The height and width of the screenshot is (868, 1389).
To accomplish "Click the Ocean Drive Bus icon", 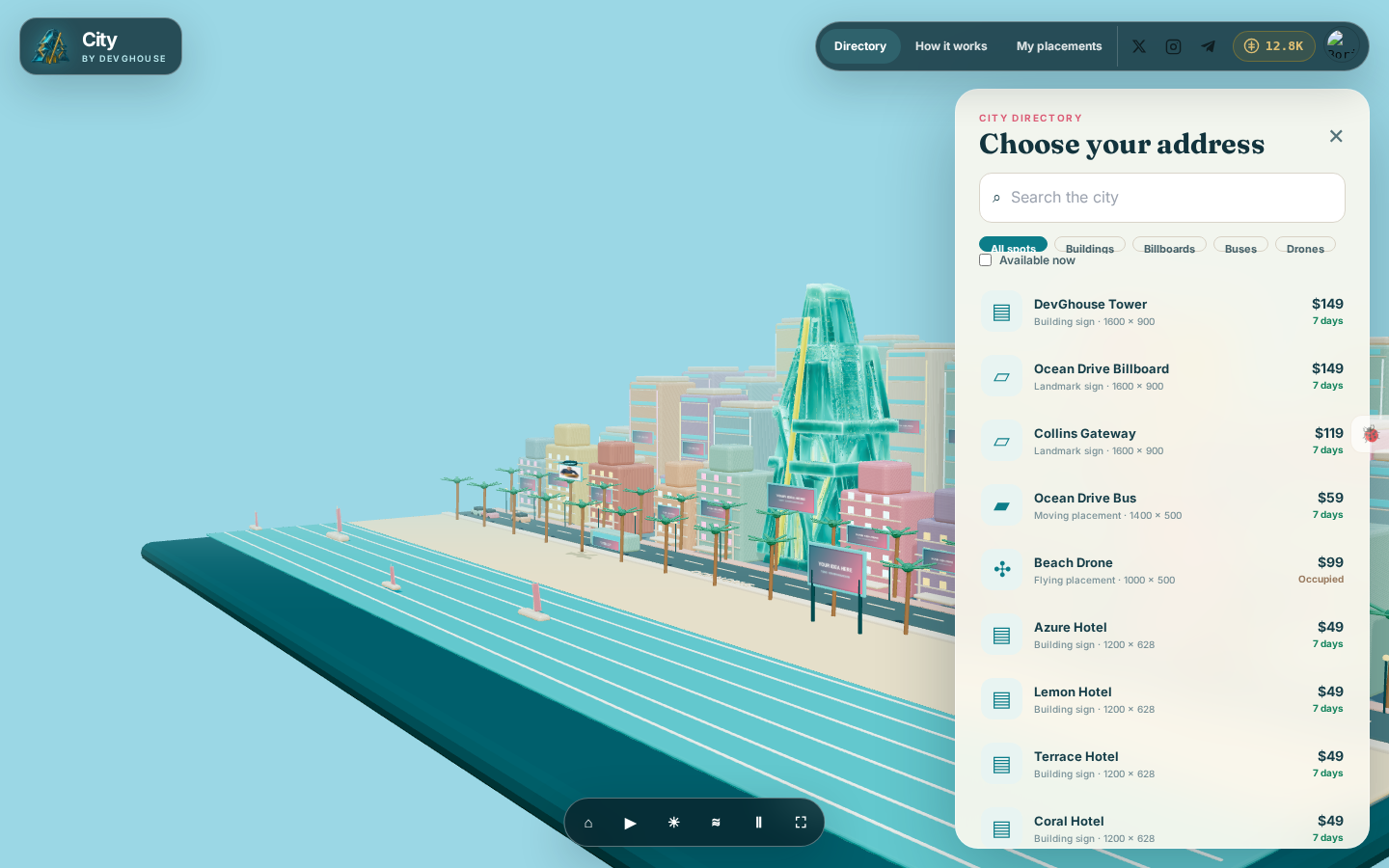I will click(x=1002, y=506).
